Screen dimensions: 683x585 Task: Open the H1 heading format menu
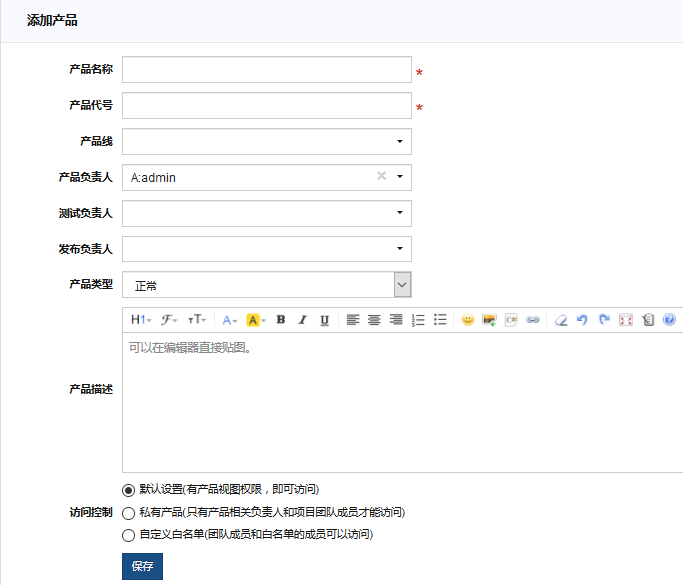(x=141, y=320)
